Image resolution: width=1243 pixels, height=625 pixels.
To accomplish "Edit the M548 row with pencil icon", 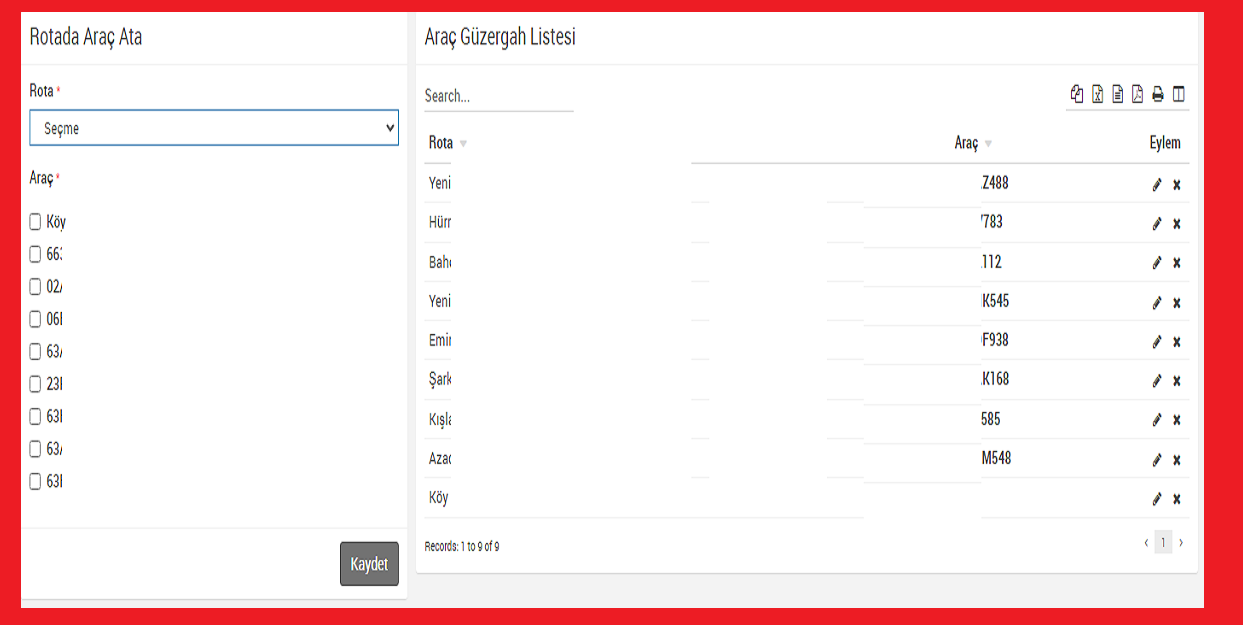I will 1157,460.
